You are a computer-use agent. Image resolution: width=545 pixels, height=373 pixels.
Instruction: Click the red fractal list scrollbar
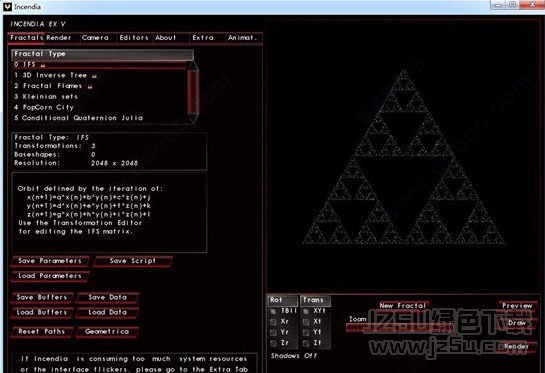tap(193, 91)
